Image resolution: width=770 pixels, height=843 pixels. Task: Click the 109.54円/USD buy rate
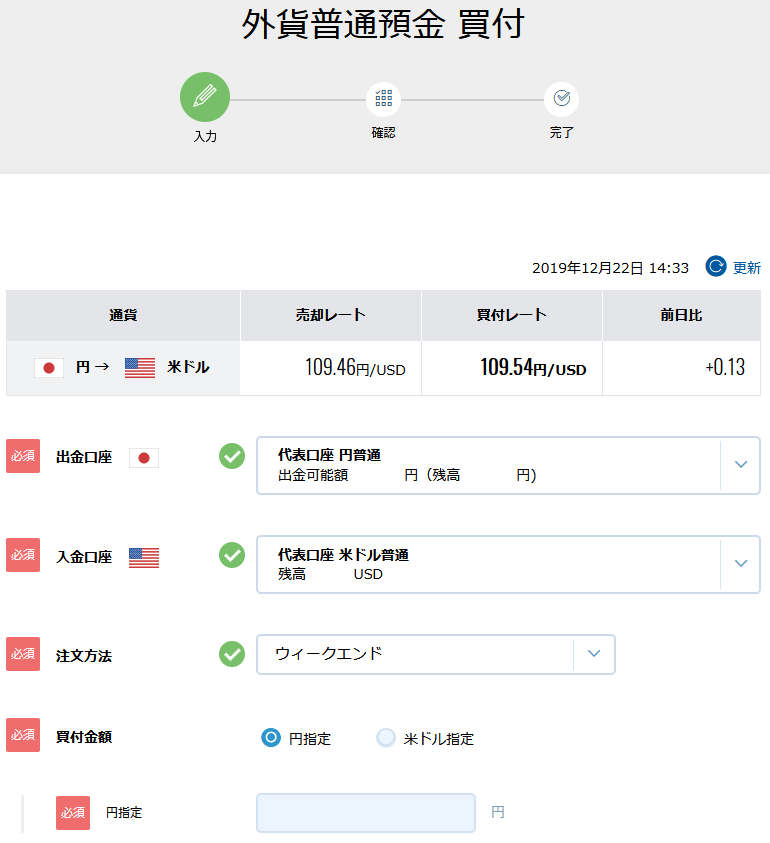tap(533, 368)
